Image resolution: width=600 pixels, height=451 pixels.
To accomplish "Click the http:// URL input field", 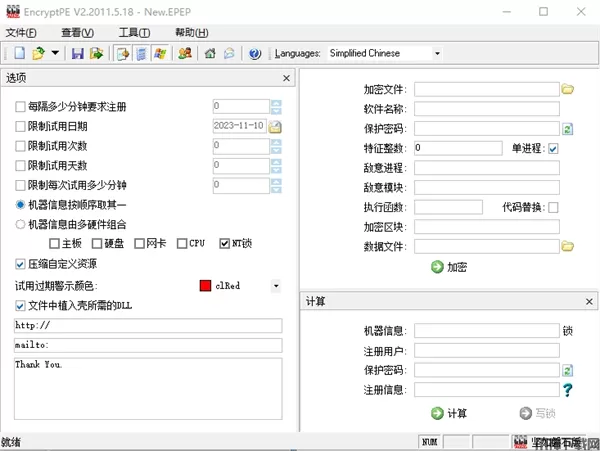I will (x=148, y=326).
